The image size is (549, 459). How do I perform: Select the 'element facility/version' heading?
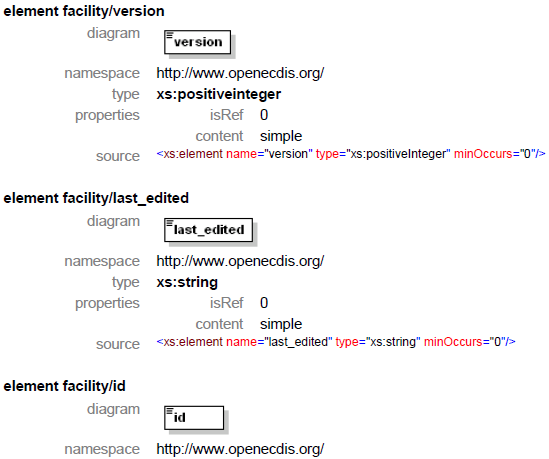[x=84, y=11]
